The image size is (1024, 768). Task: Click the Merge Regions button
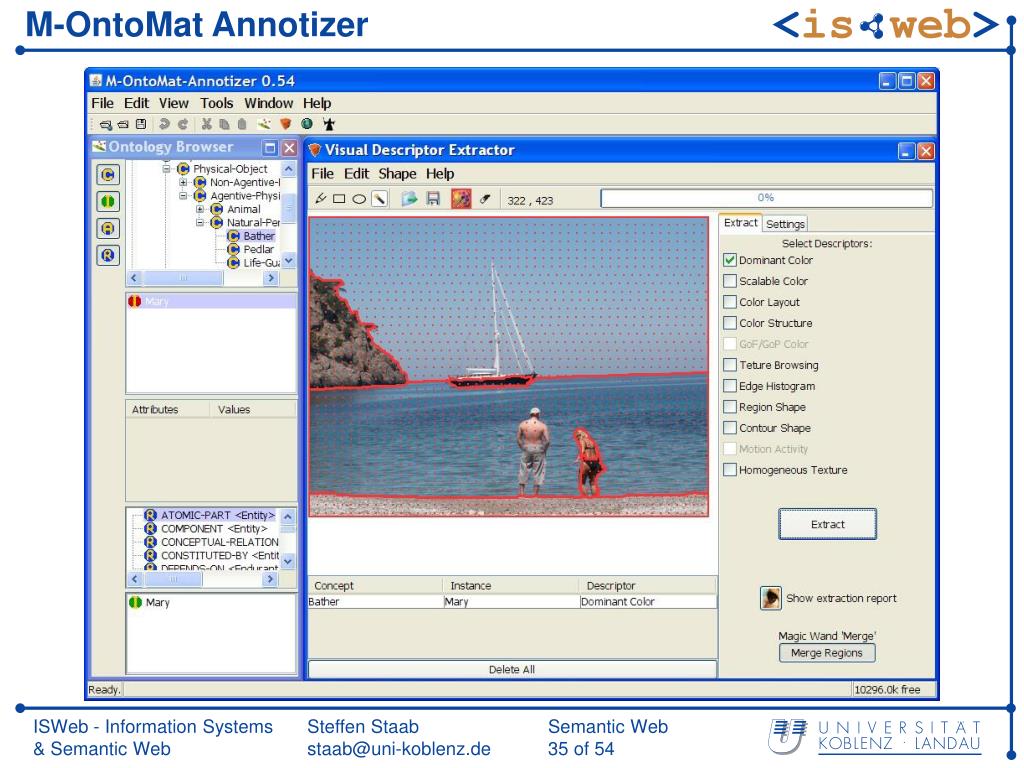[x=827, y=653]
